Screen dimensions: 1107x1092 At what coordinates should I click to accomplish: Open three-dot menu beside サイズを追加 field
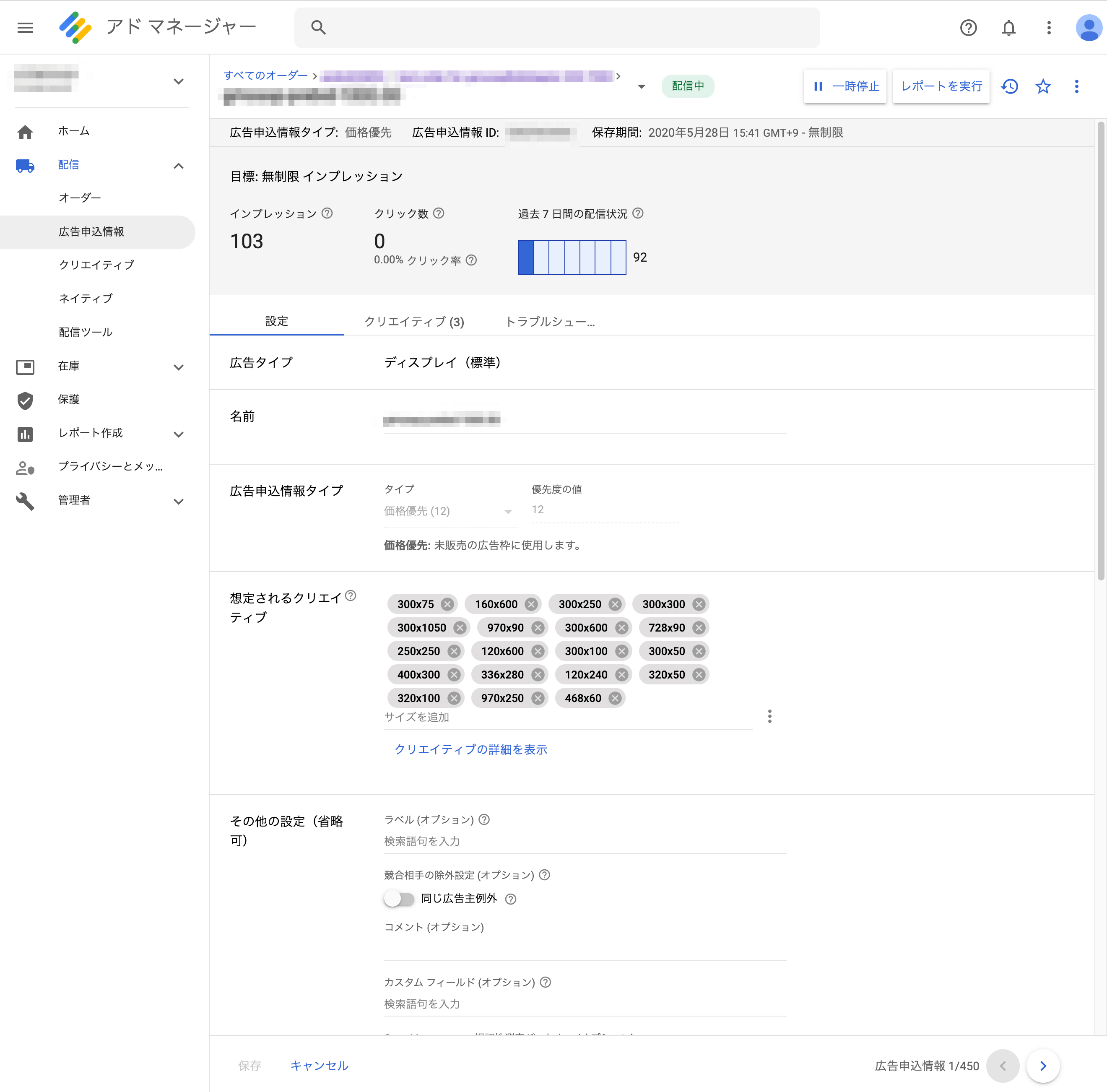click(x=769, y=716)
